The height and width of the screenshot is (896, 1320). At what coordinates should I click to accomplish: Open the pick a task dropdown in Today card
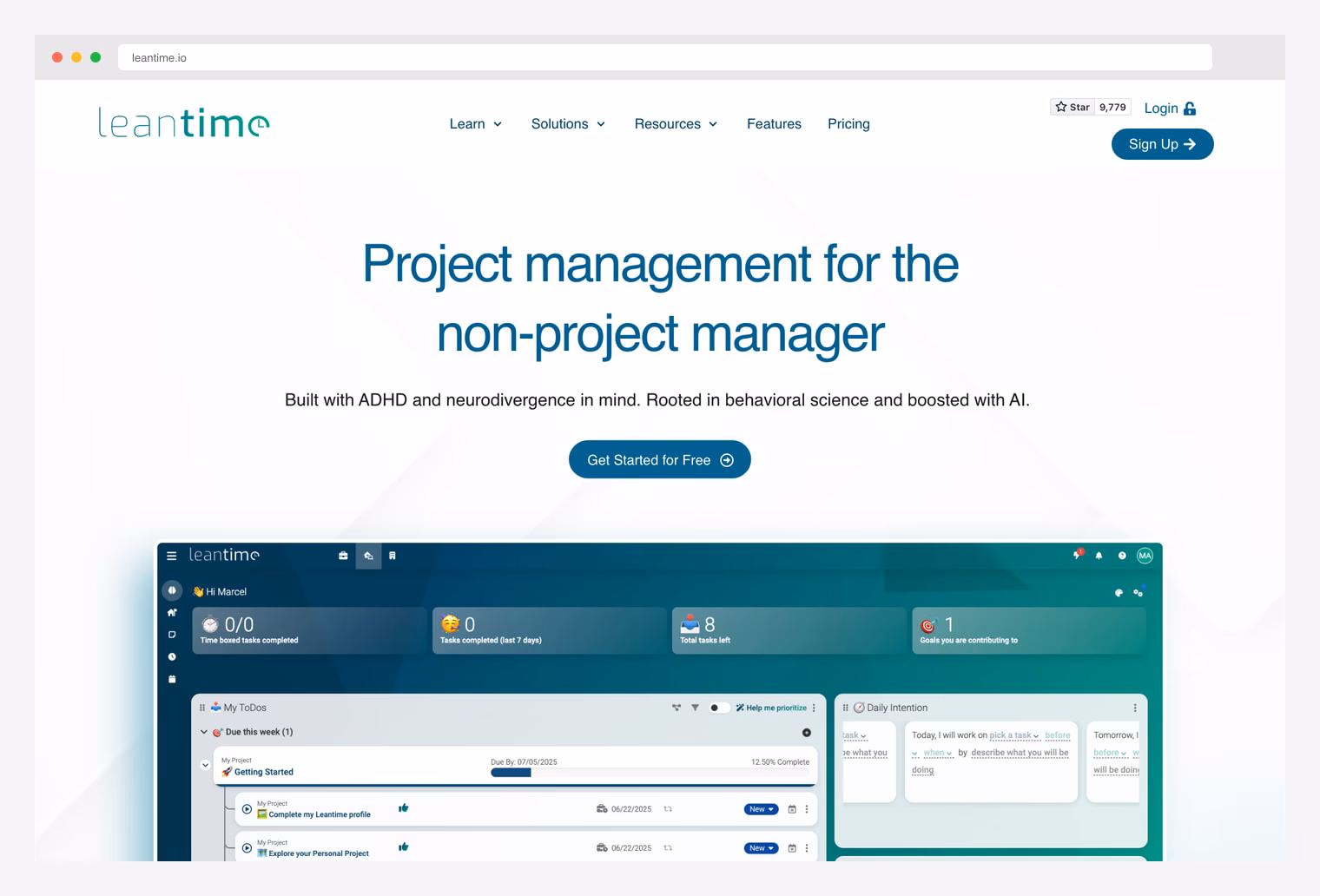pyautogui.click(x=1014, y=735)
